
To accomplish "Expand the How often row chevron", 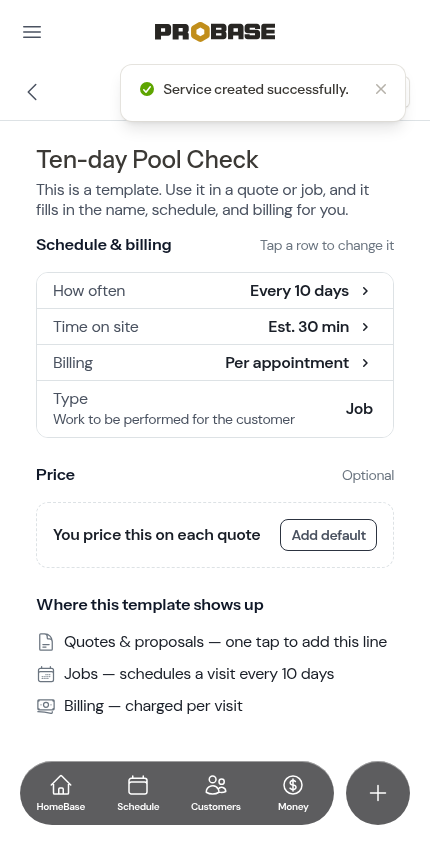I will 365,291.
